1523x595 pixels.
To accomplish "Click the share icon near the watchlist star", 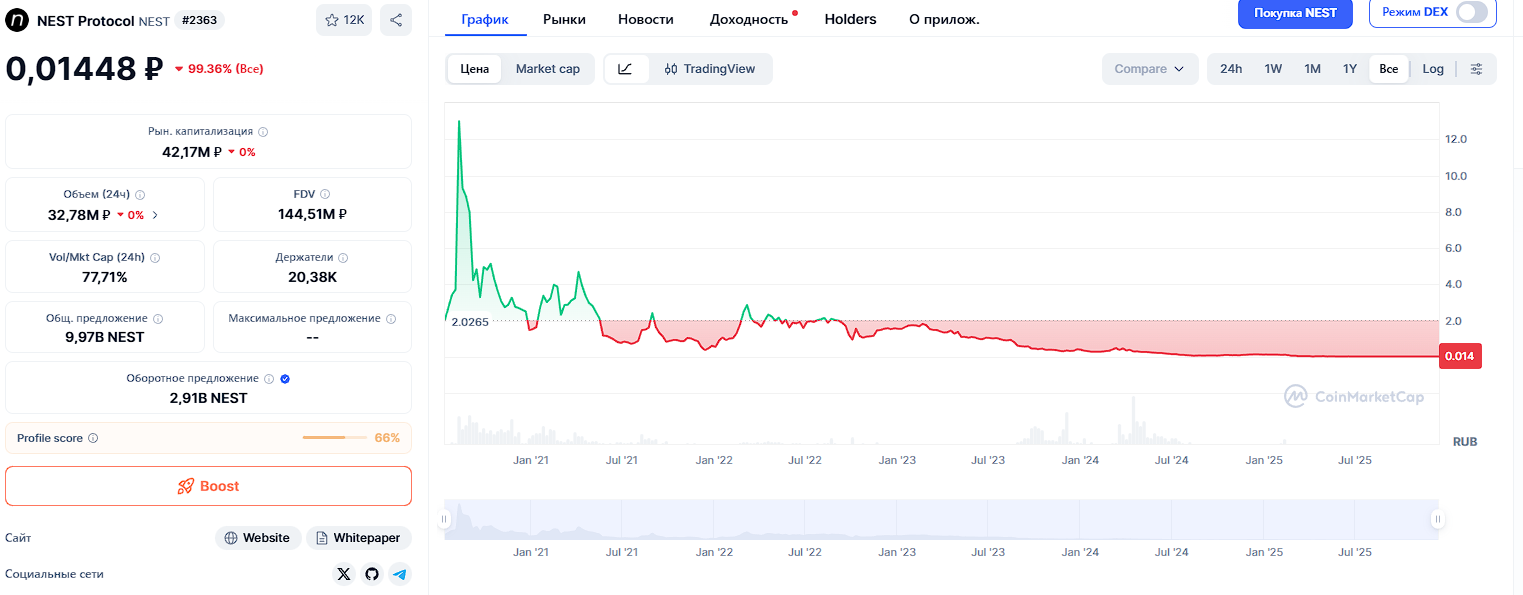I will tap(396, 19).
